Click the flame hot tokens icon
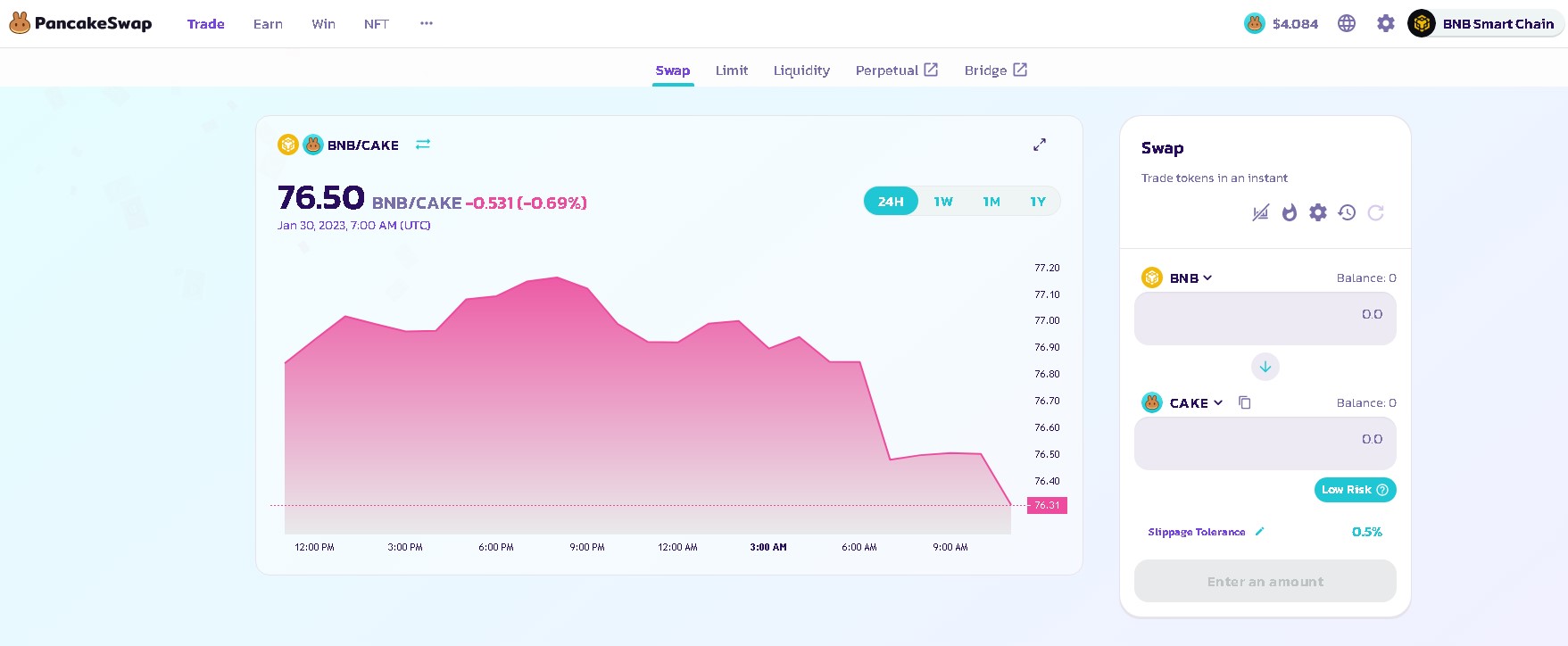The width and height of the screenshot is (1568, 646). tap(1289, 212)
